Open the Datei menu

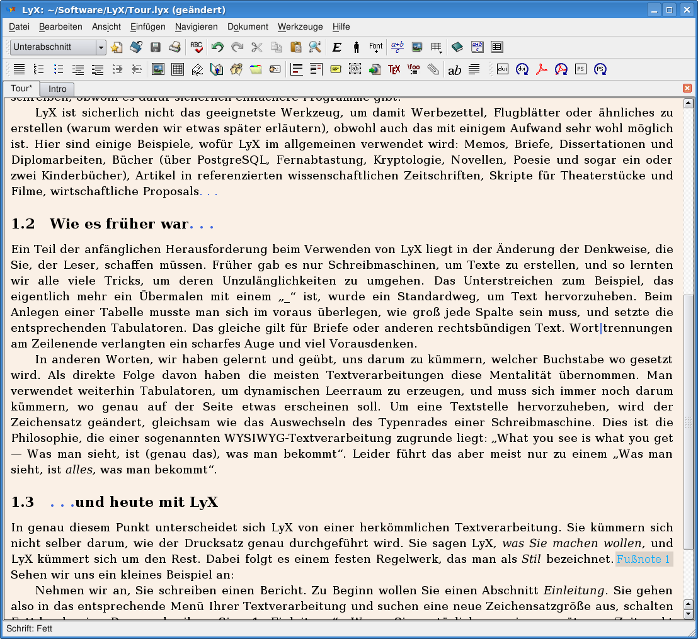19,27
